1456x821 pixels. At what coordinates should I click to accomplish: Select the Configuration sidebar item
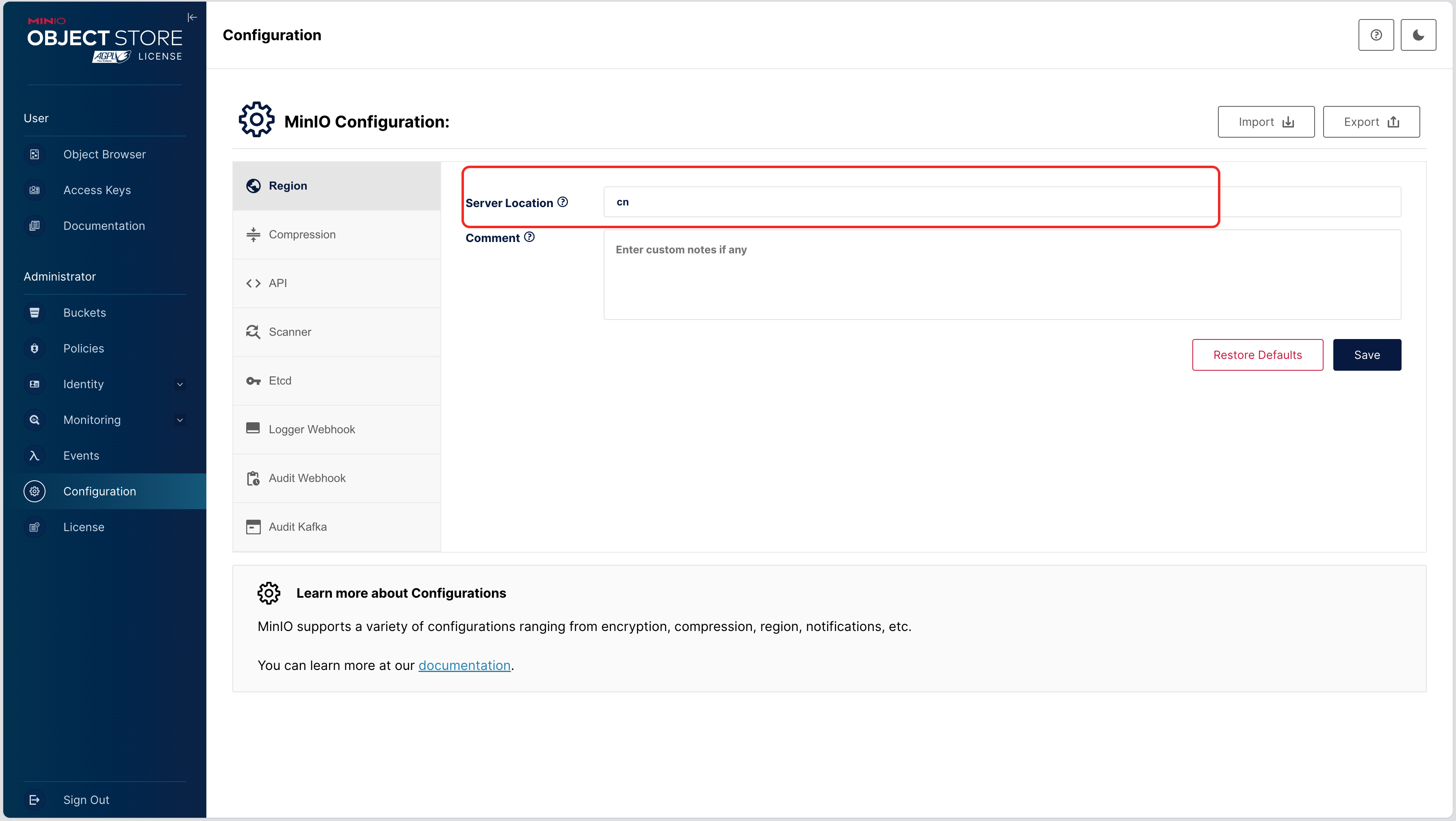coord(104,491)
